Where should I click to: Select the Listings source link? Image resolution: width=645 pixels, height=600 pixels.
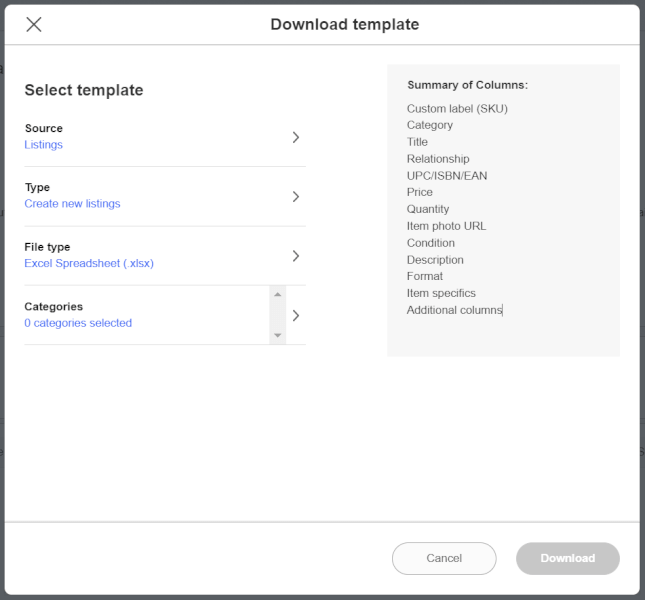44,145
